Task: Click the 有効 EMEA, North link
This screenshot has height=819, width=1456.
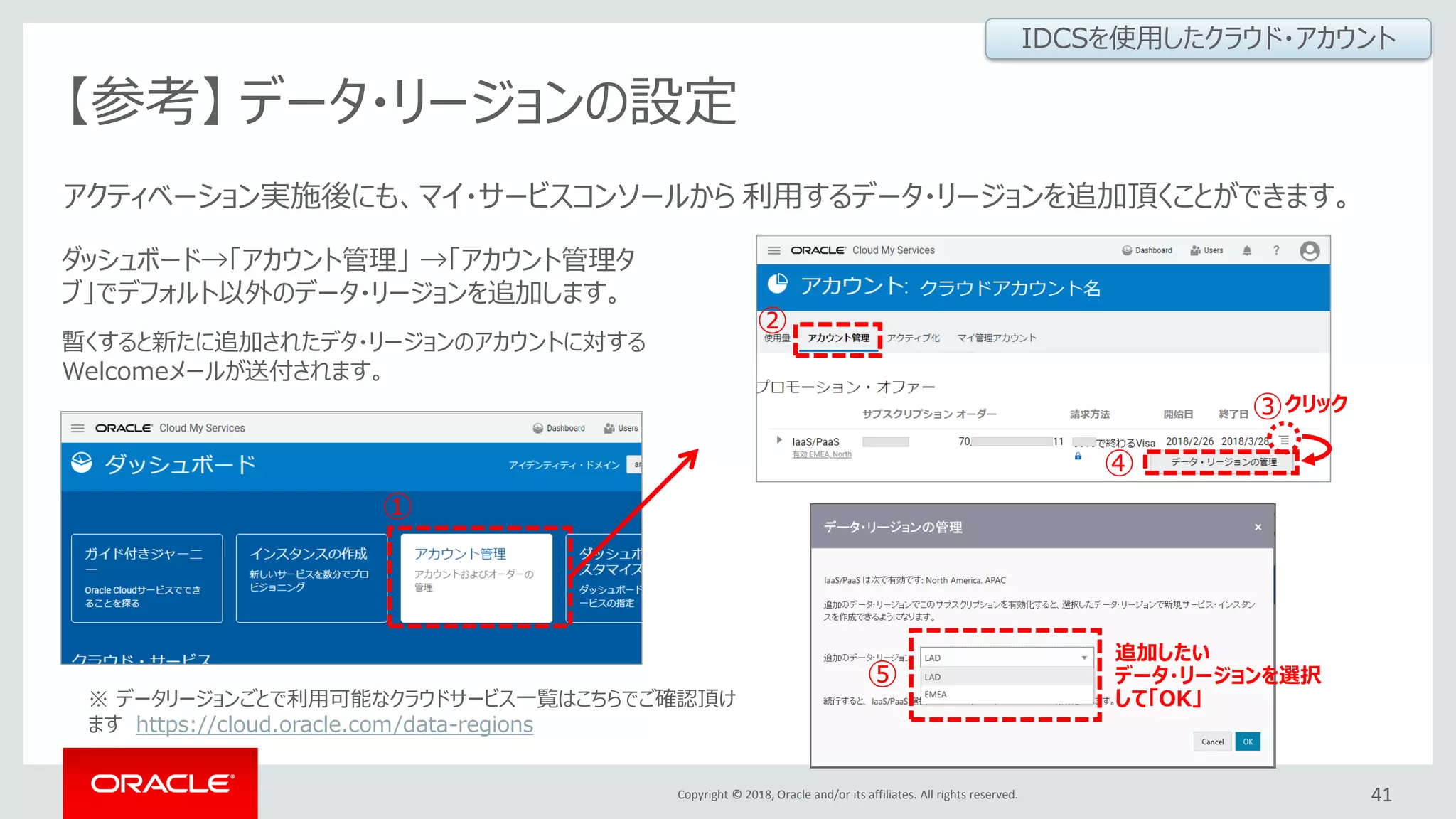Action: pyautogui.click(x=822, y=454)
